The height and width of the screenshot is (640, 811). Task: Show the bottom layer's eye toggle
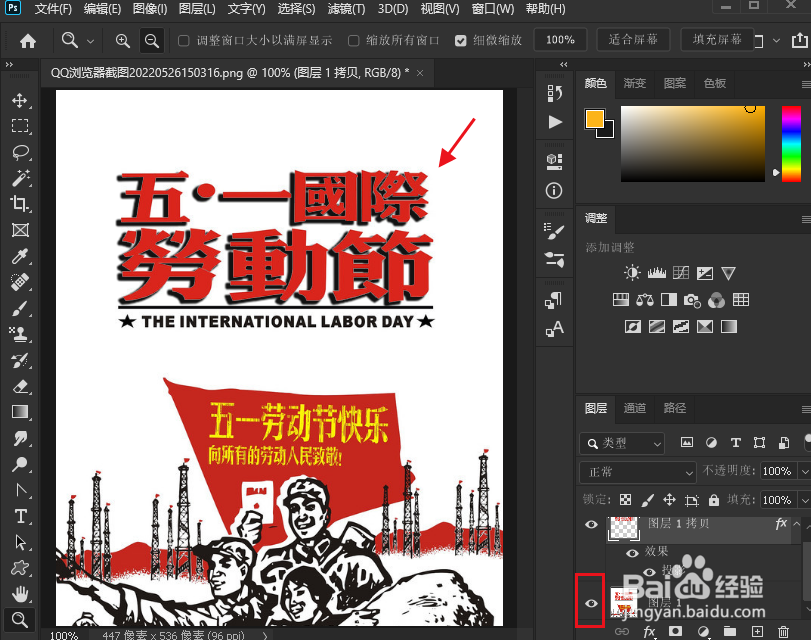[591, 602]
